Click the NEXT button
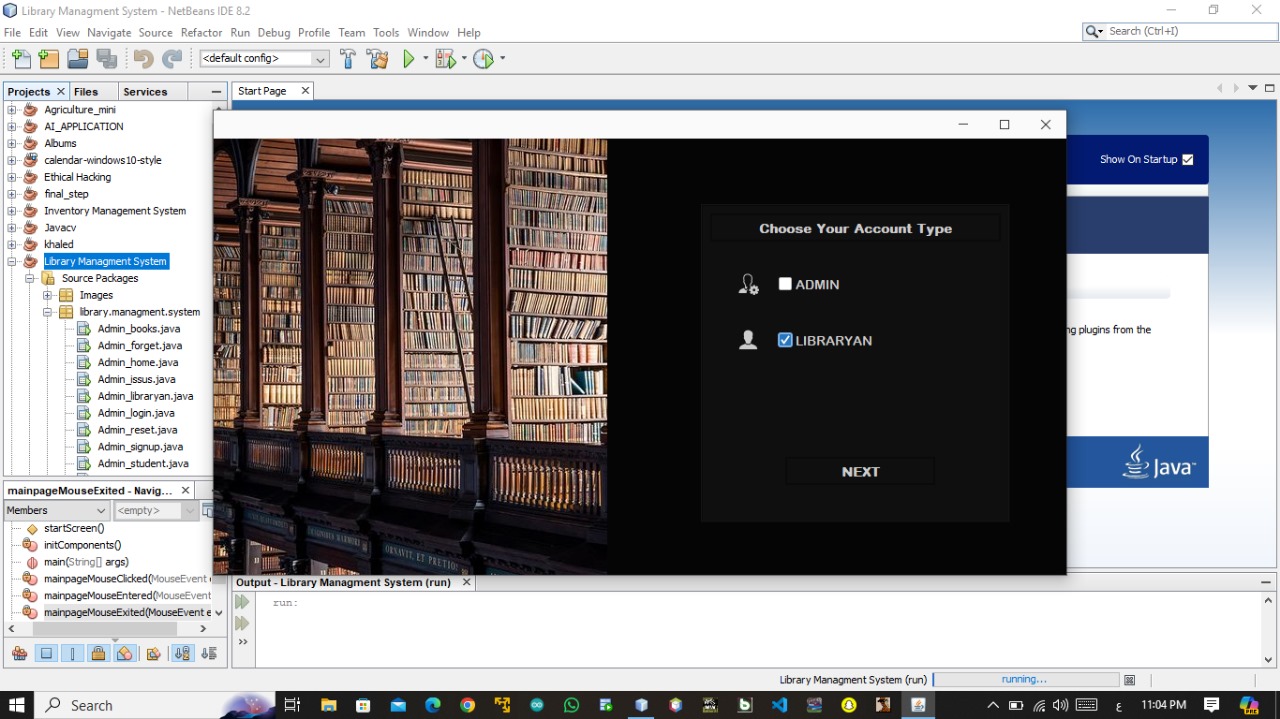This screenshot has height=719, width=1280. coord(860,472)
